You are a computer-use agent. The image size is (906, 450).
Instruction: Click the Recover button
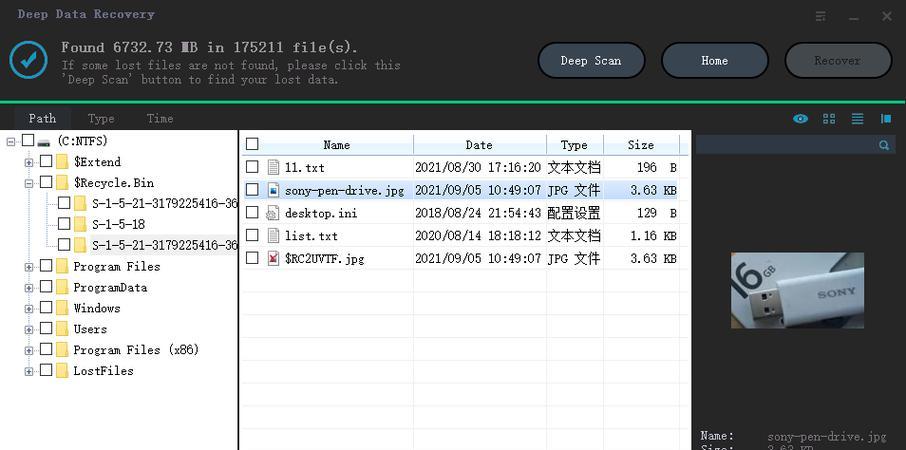pyautogui.click(x=838, y=61)
